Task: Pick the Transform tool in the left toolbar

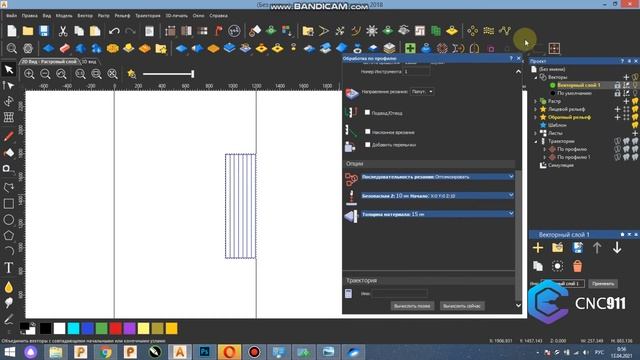Action: click(9, 101)
